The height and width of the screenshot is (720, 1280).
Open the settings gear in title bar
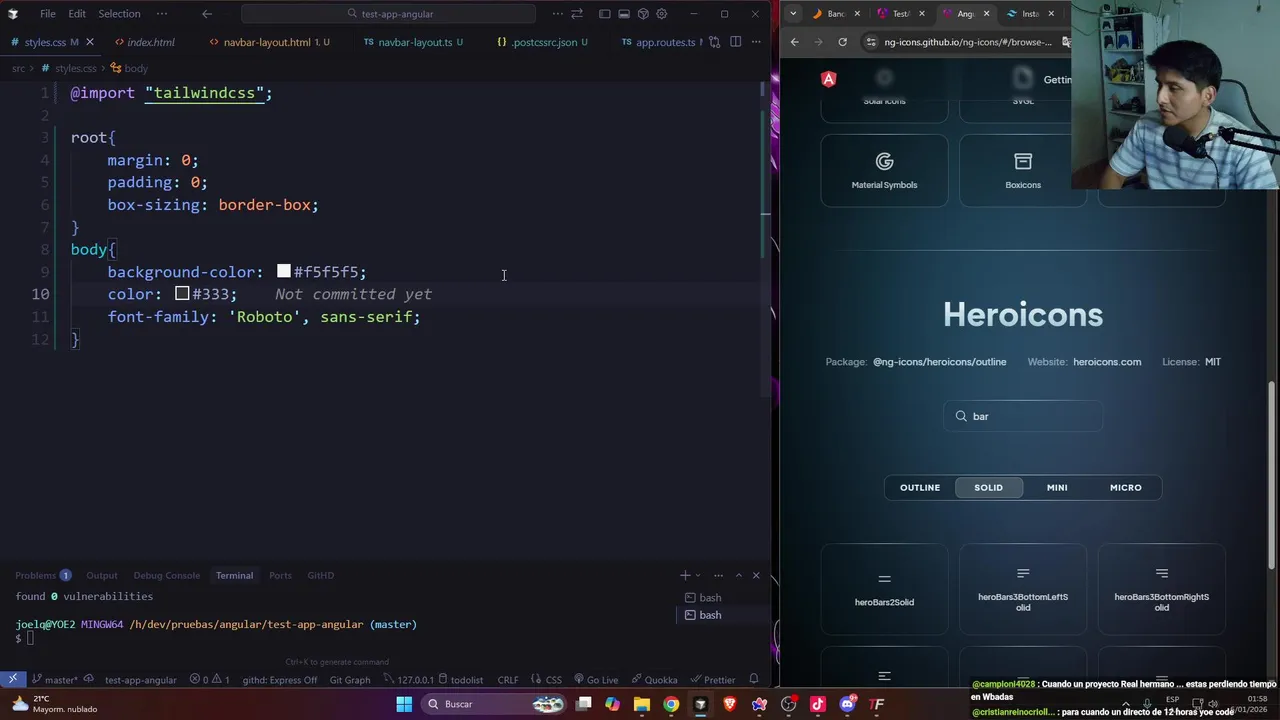pyautogui.click(x=662, y=14)
